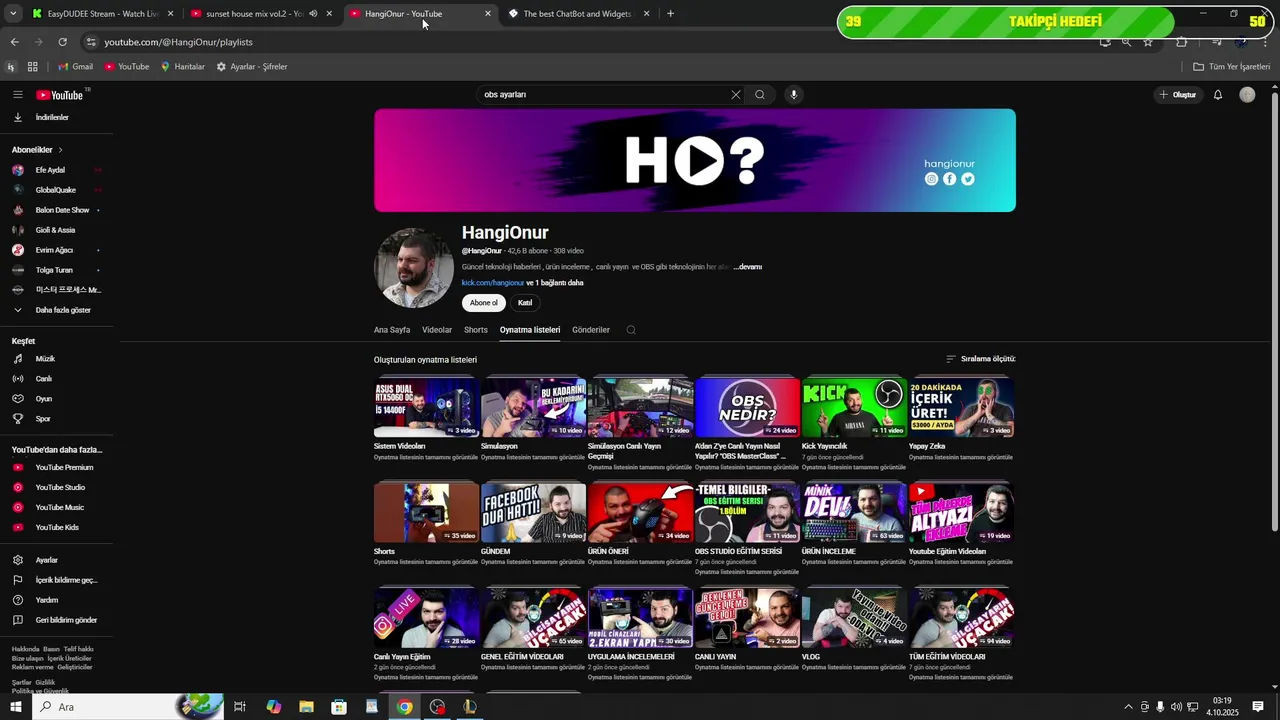1280x720 pixels.
Task: Click the Abone ol subscribe button
Action: click(x=484, y=303)
